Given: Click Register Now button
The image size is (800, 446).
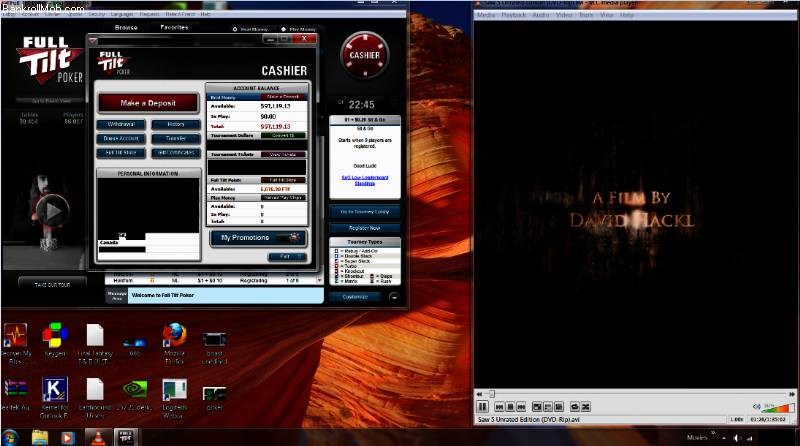Looking at the screenshot, I should (364, 228).
